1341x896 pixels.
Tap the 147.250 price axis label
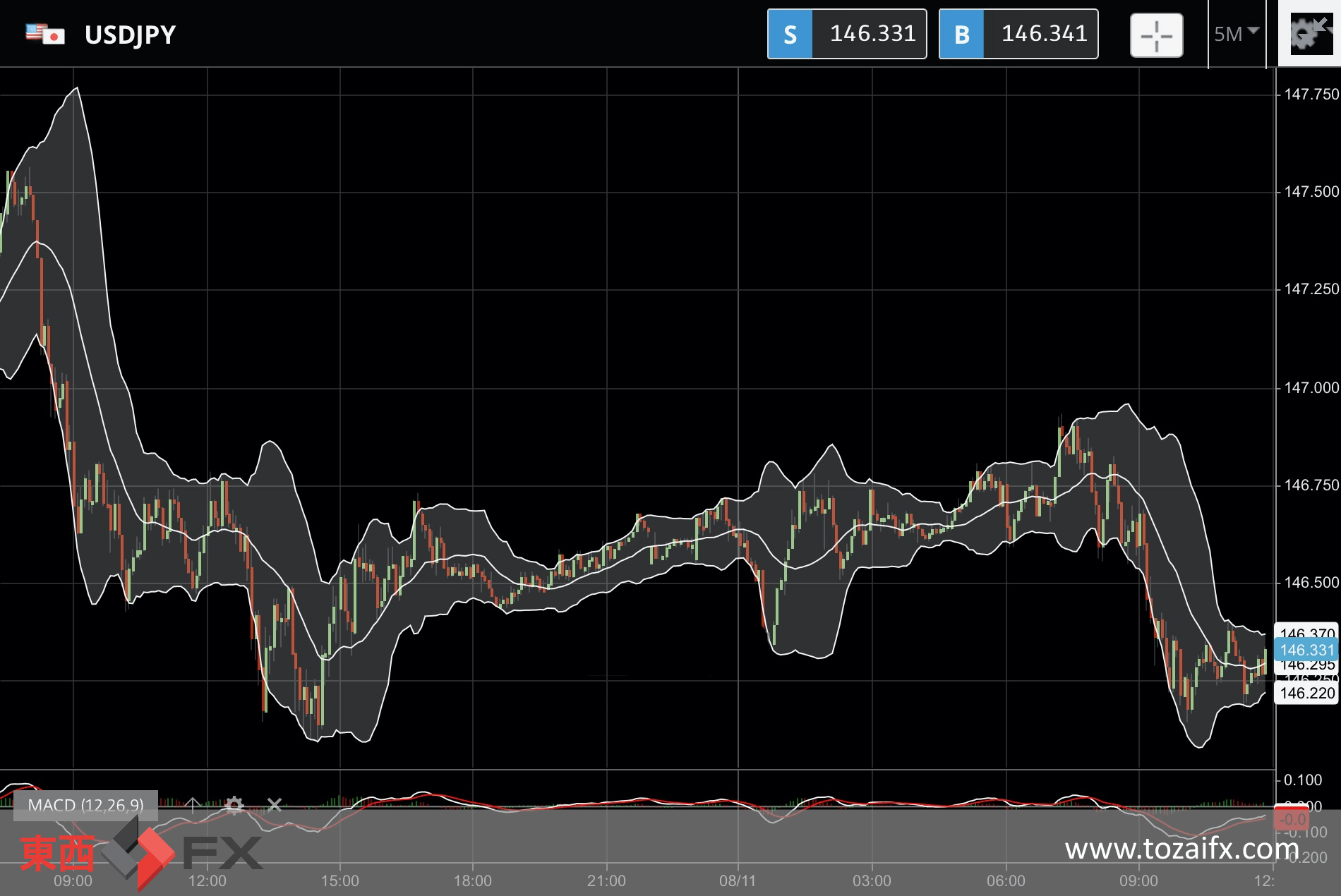(1311, 289)
